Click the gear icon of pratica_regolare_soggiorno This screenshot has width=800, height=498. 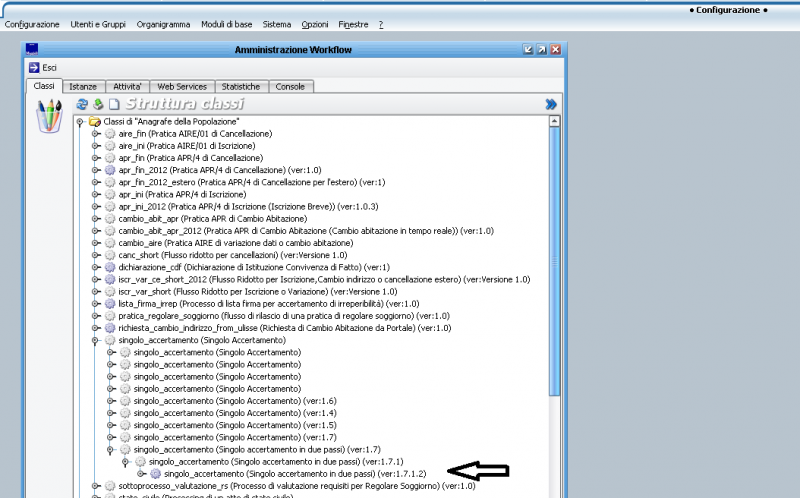(x=110, y=316)
